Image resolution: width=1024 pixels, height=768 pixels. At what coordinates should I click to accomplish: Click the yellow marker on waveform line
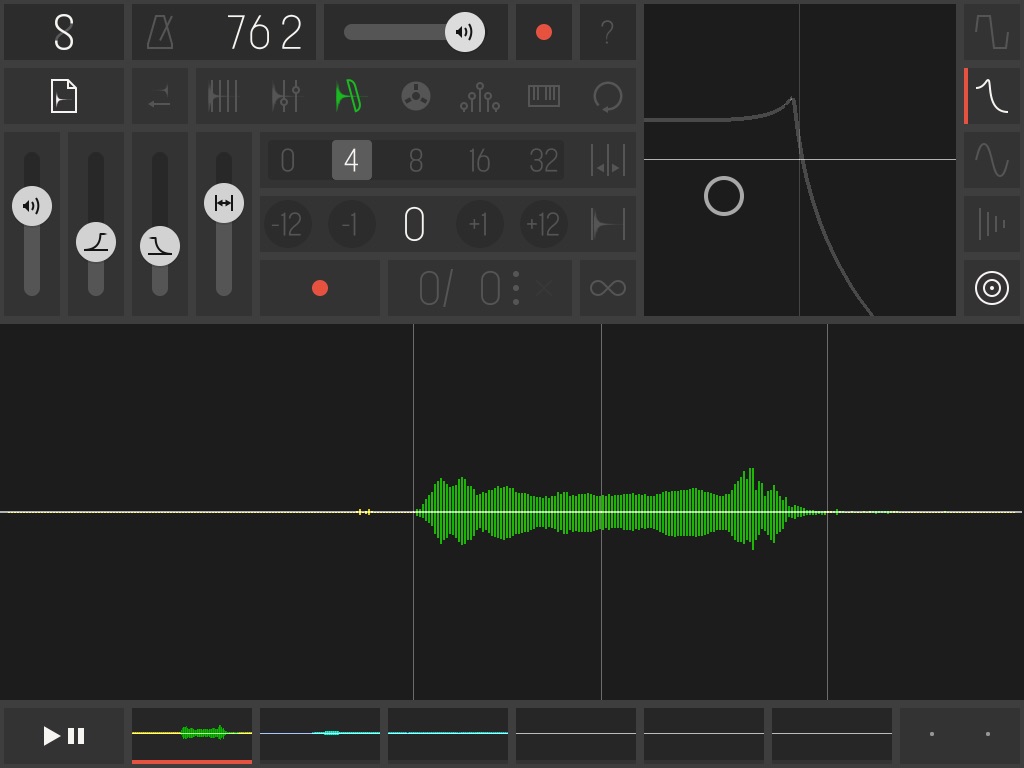[364, 512]
